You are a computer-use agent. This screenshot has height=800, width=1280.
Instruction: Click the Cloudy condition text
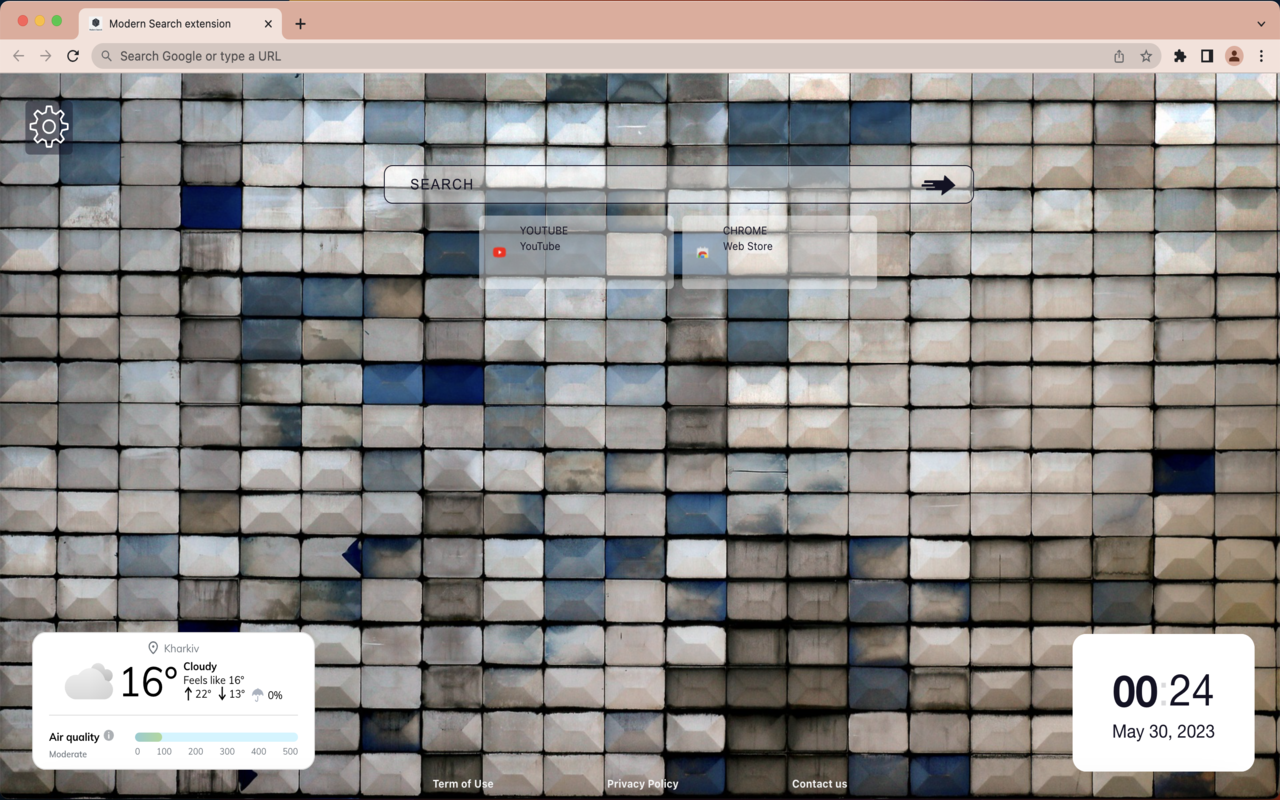[200, 666]
